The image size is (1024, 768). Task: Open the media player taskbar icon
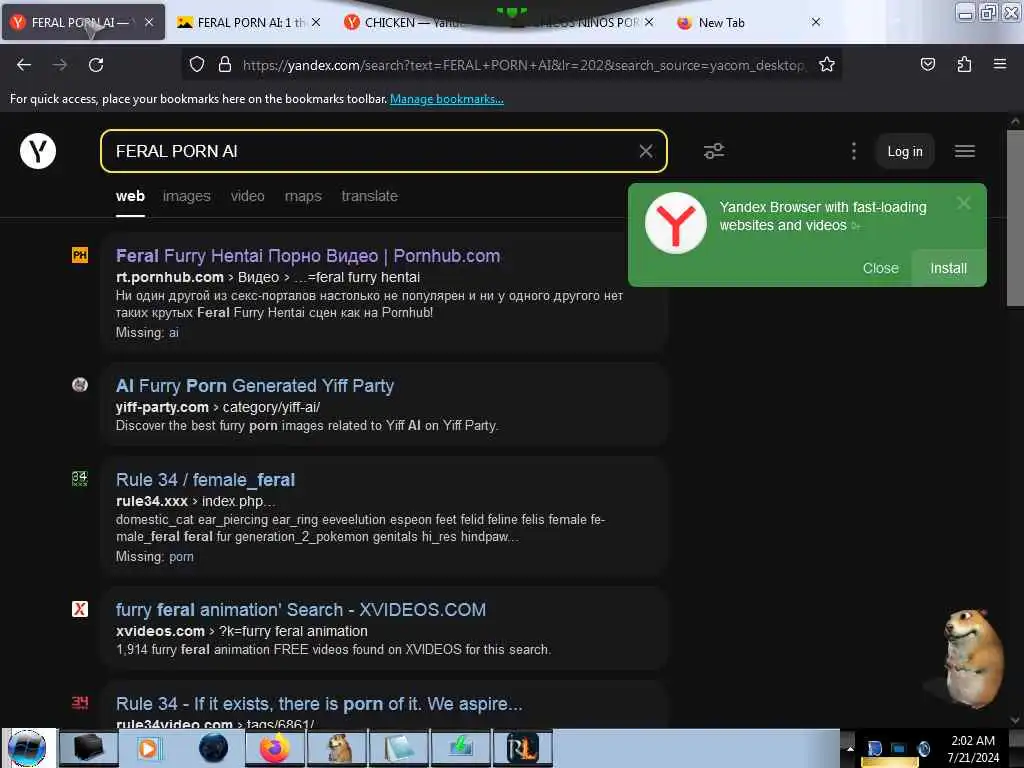click(148, 748)
